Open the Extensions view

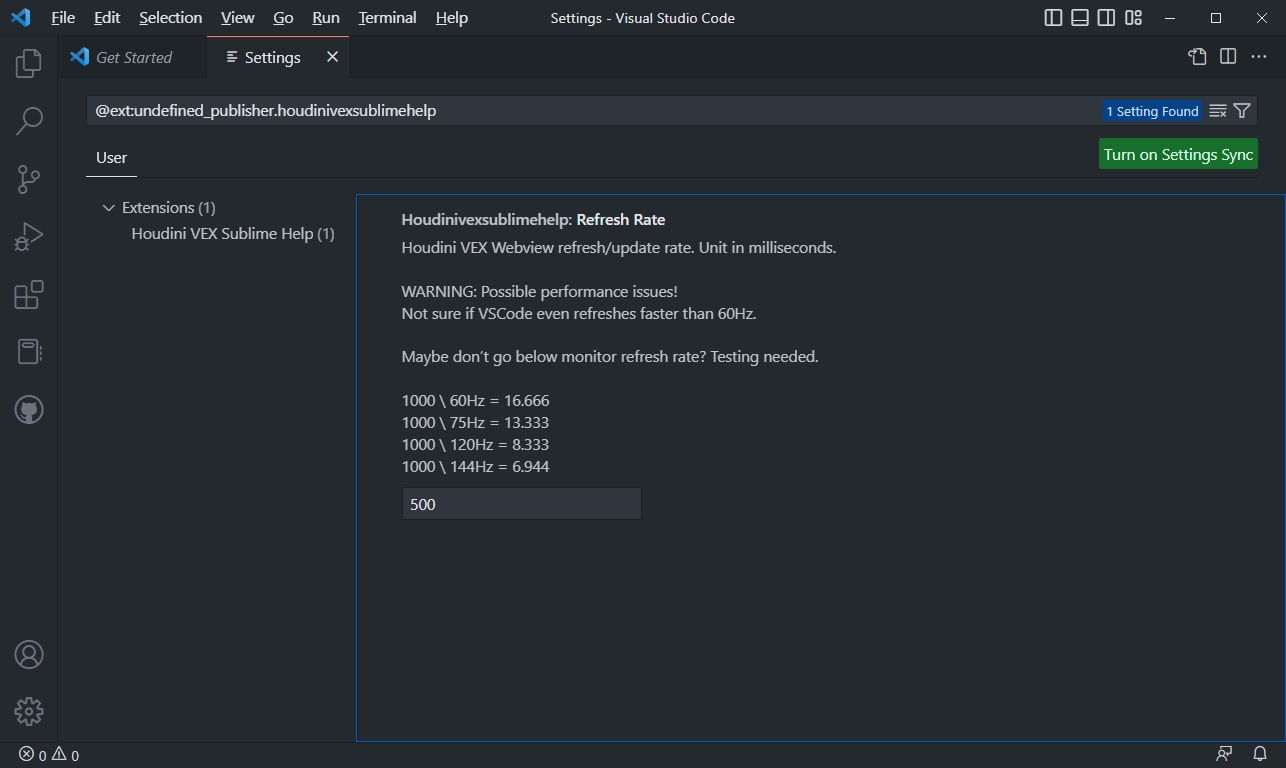[29, 295]
